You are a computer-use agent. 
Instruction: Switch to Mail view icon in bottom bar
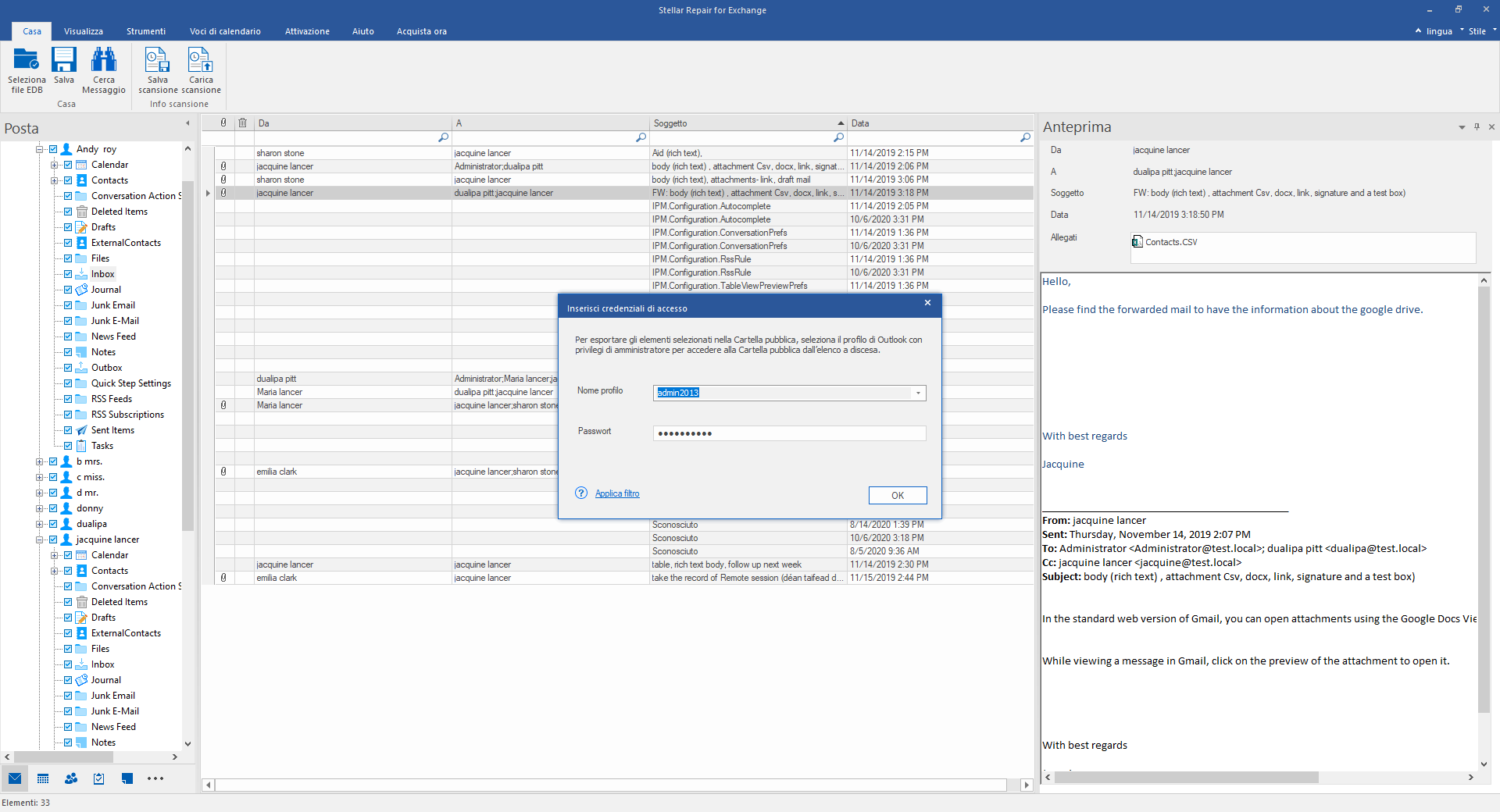click(15, 778)
